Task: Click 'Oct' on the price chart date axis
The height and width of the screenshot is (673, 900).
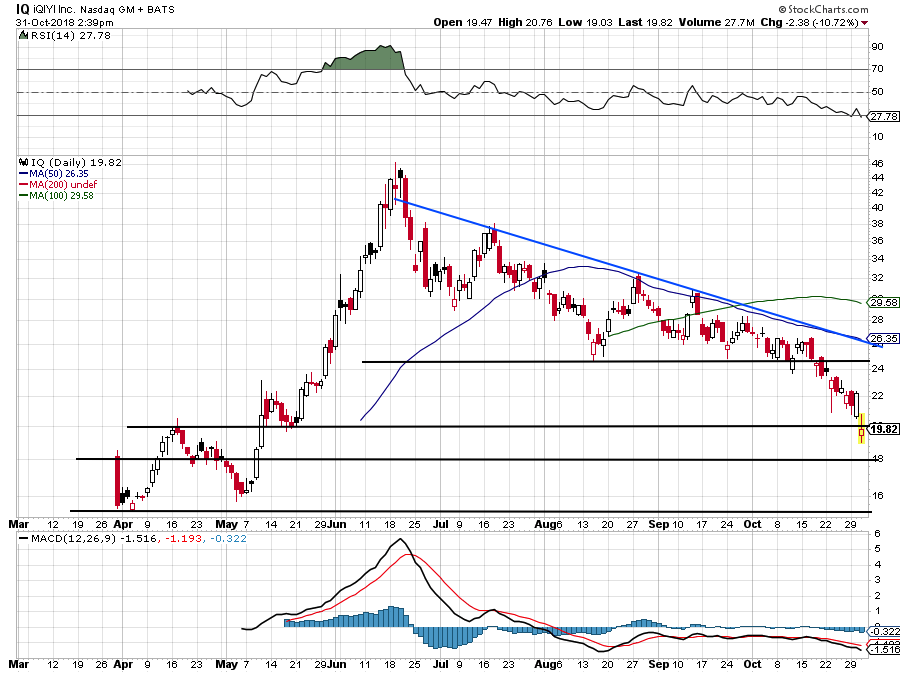Action: pyautogui.click(x=752, y=524)
